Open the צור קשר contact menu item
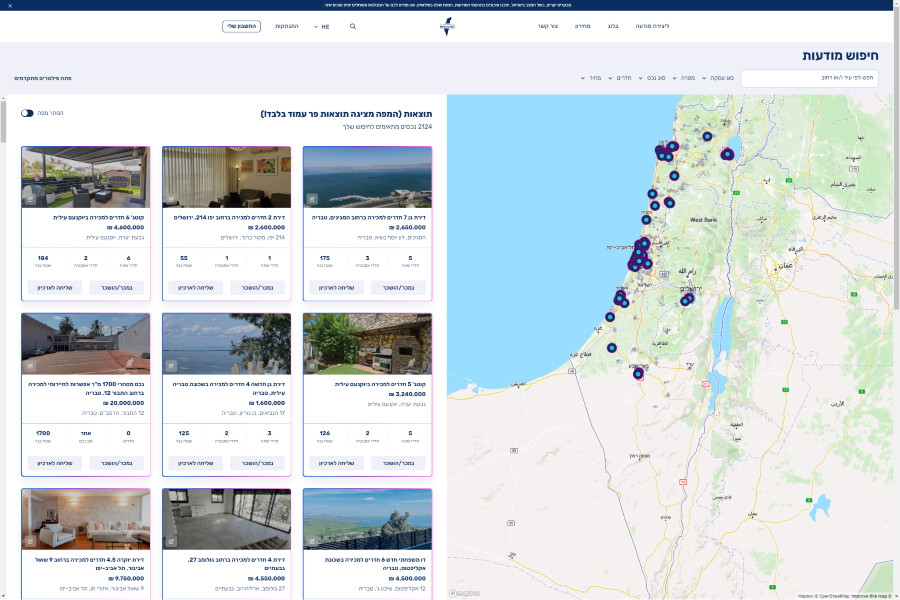The width and height of the screenshot is (900, 600). [x=548, y=26]
